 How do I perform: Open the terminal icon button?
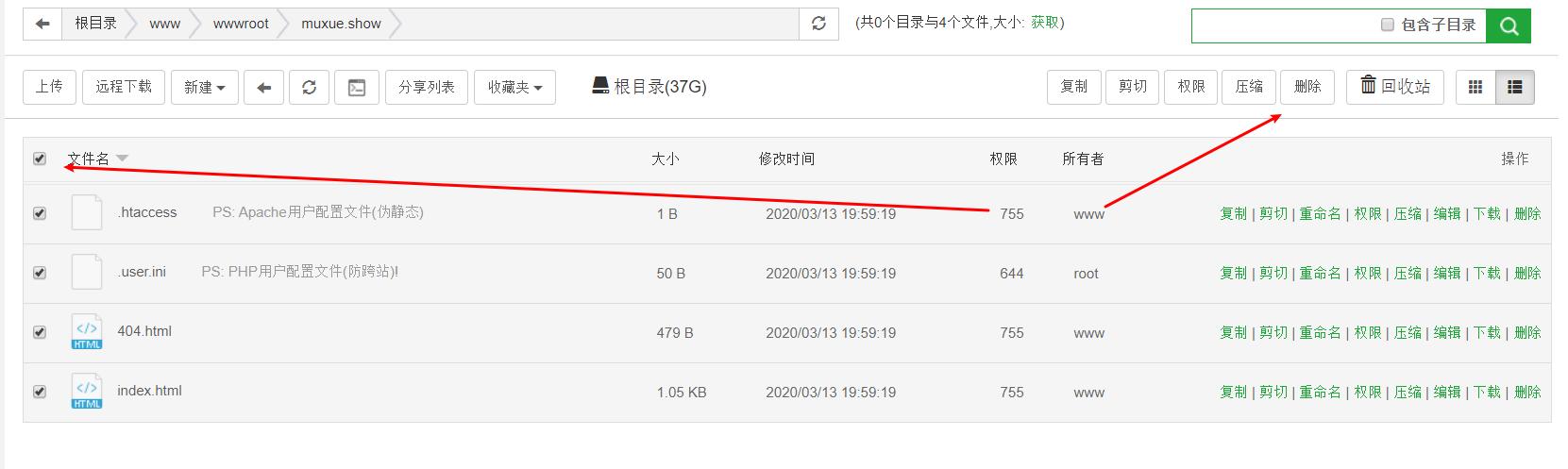[357, 87]
